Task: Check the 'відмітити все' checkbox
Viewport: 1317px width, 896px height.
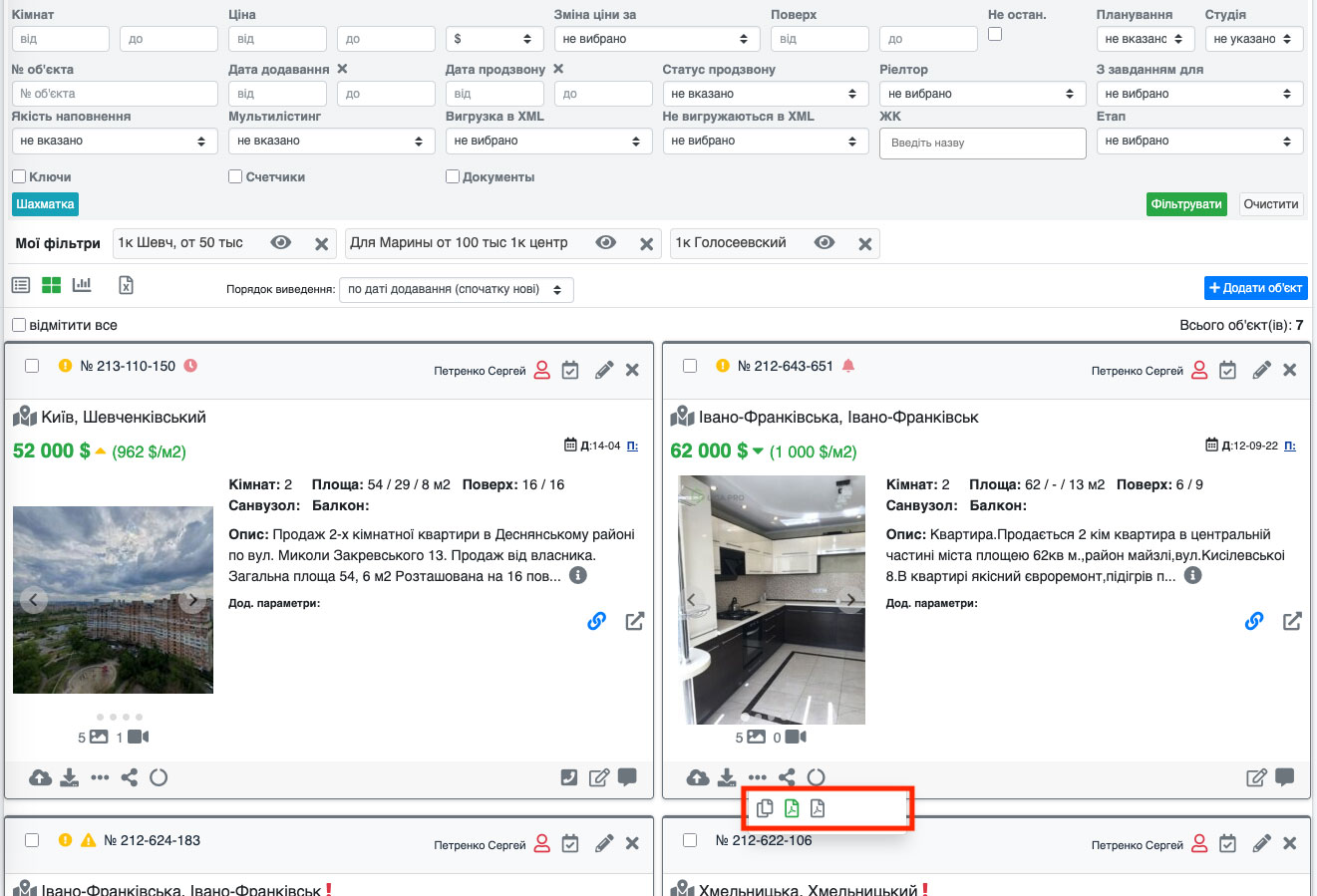Action: [19, 325]
